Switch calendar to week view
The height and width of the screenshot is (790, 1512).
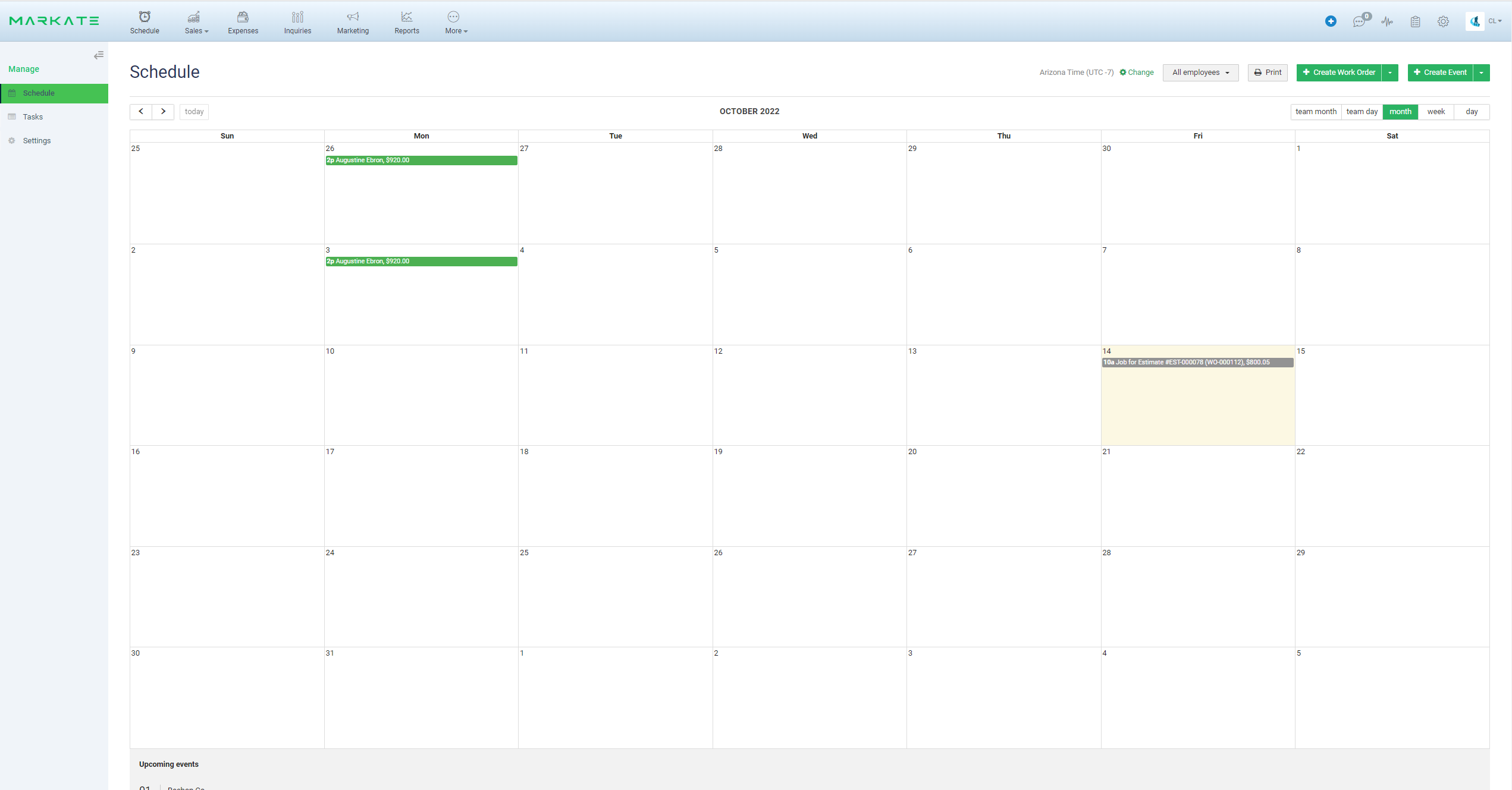coord(1436,112)
